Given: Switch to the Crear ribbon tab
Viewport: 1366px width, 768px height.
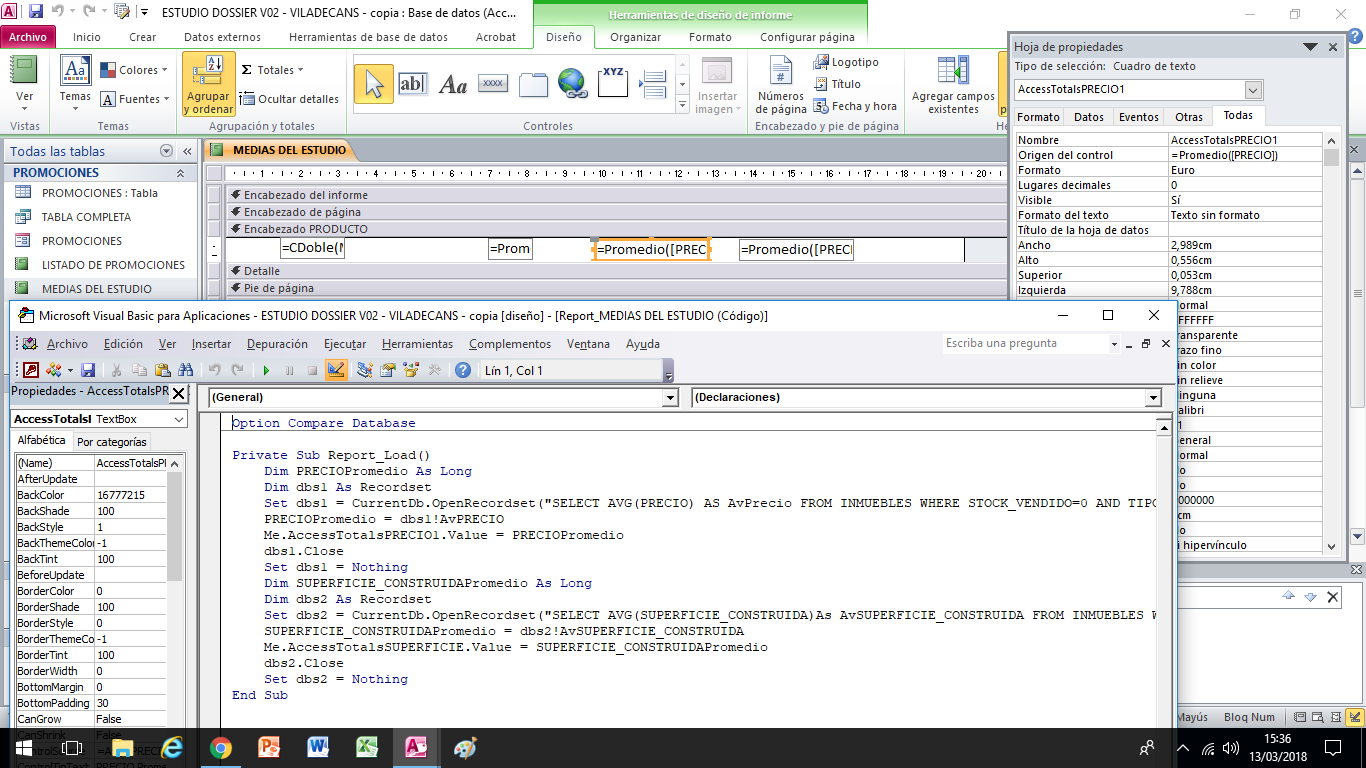Looking at the screenshot, I should tap(143, 37).
